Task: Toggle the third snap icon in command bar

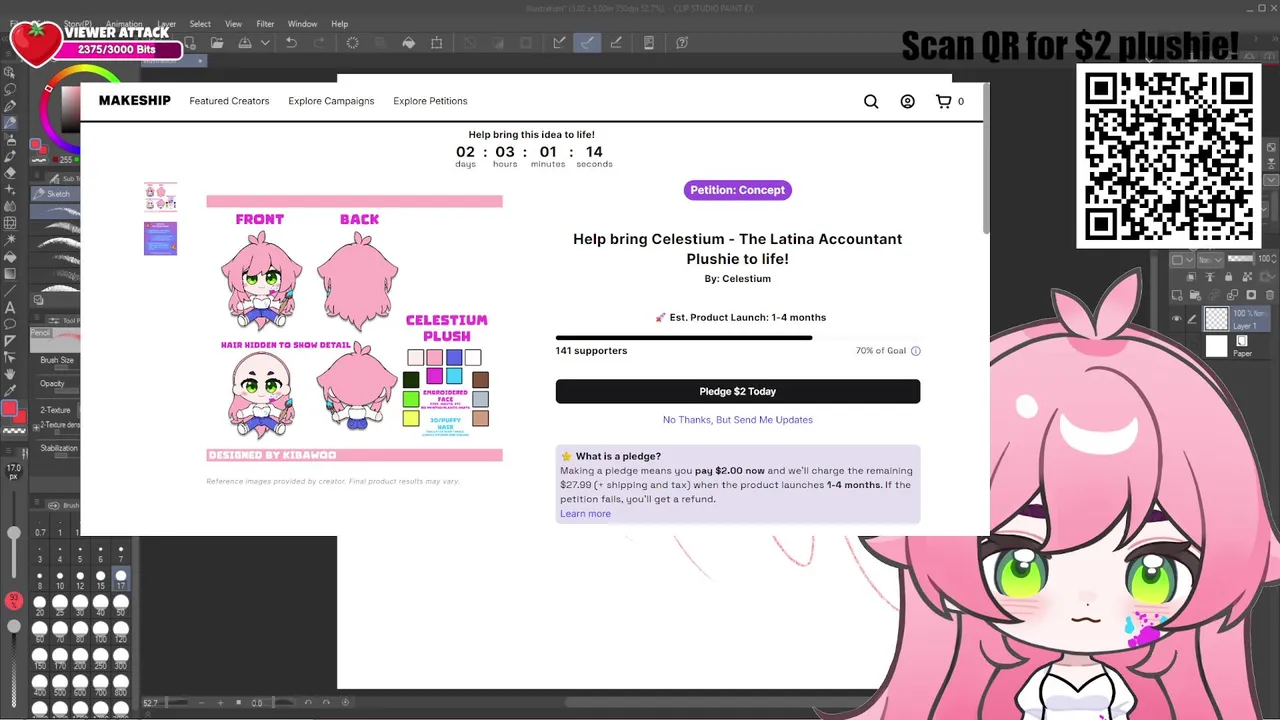Action: coord(616,43)
